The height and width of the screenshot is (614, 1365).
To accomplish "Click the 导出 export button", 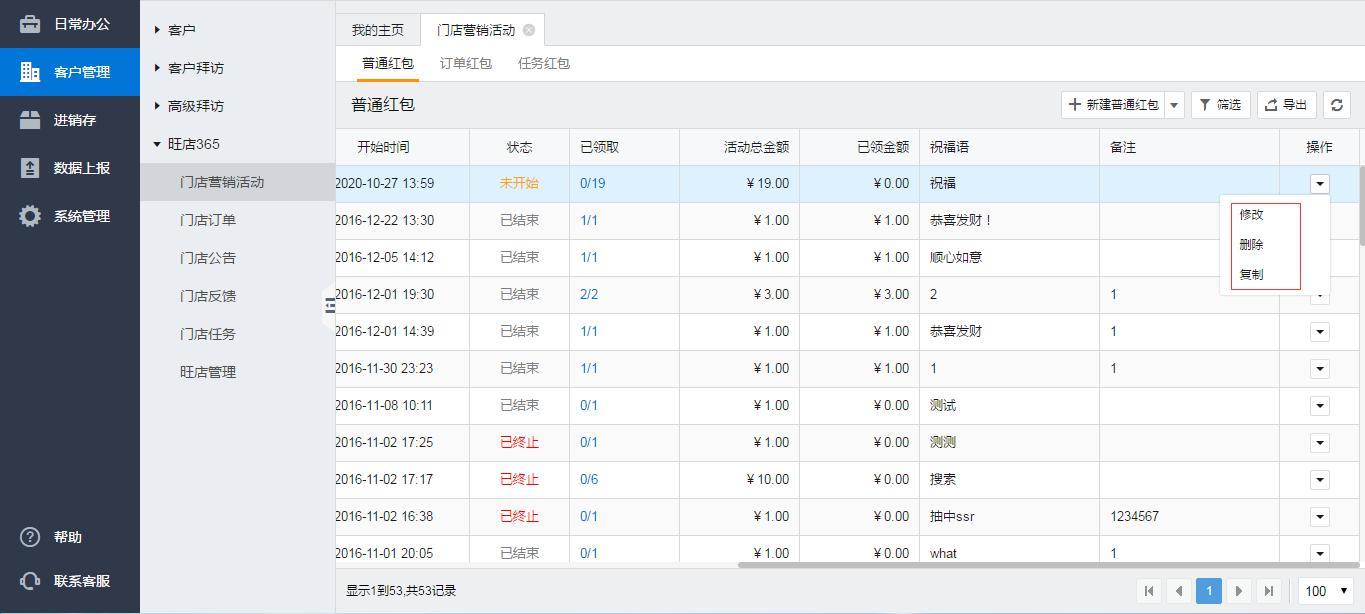I will [1286, 105].
